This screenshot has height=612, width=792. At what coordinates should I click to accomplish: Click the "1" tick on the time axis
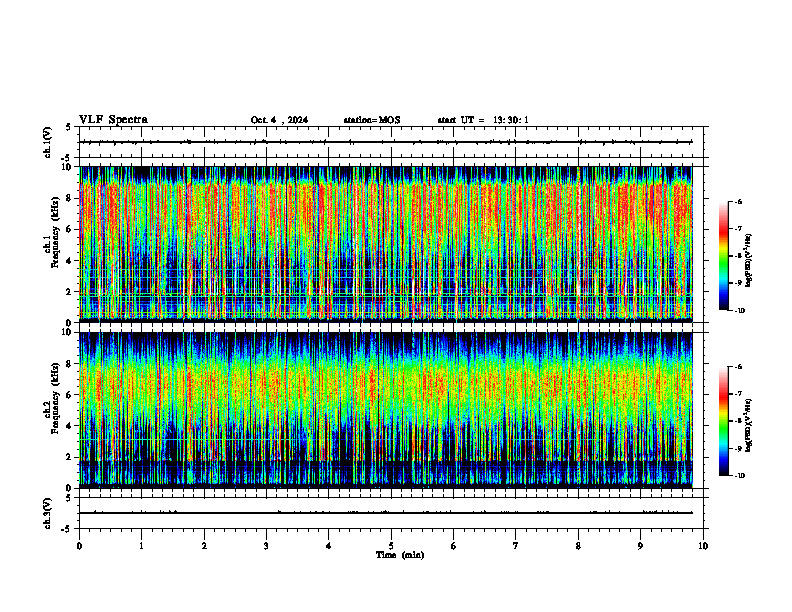pos(141,546)
